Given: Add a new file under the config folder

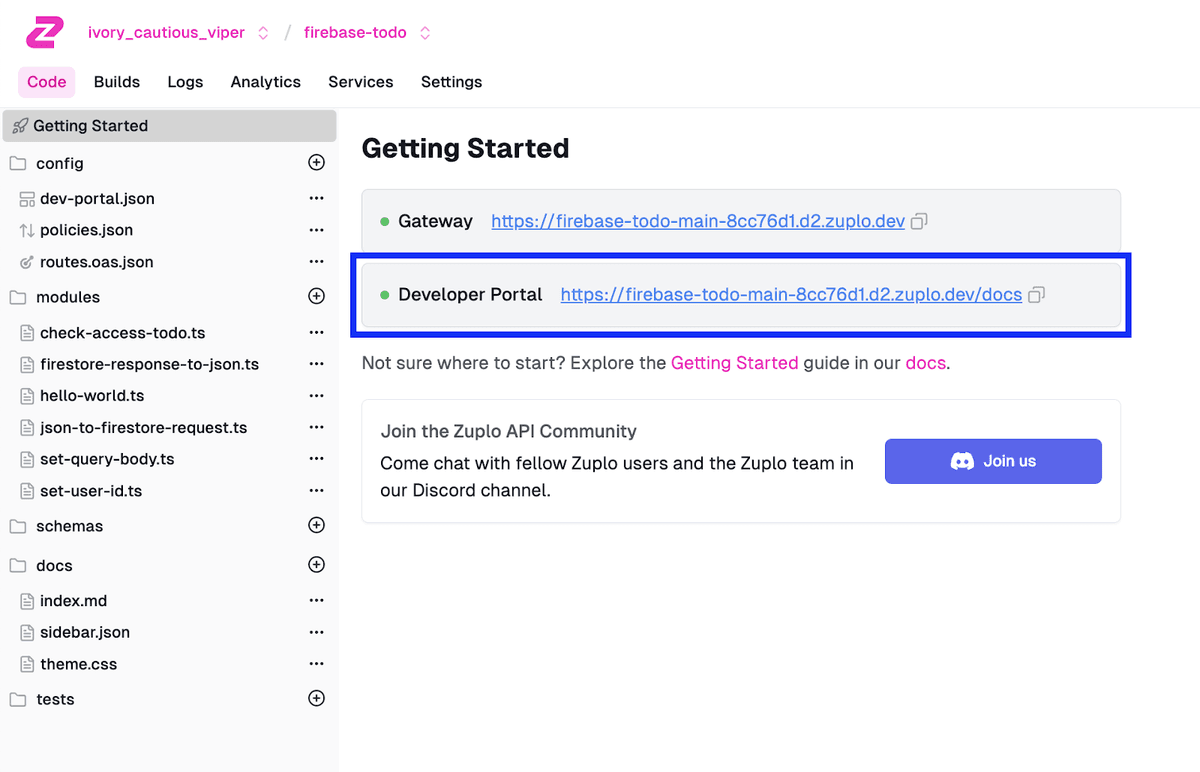Looking at the screenshot, I should (x=316, y=162).
